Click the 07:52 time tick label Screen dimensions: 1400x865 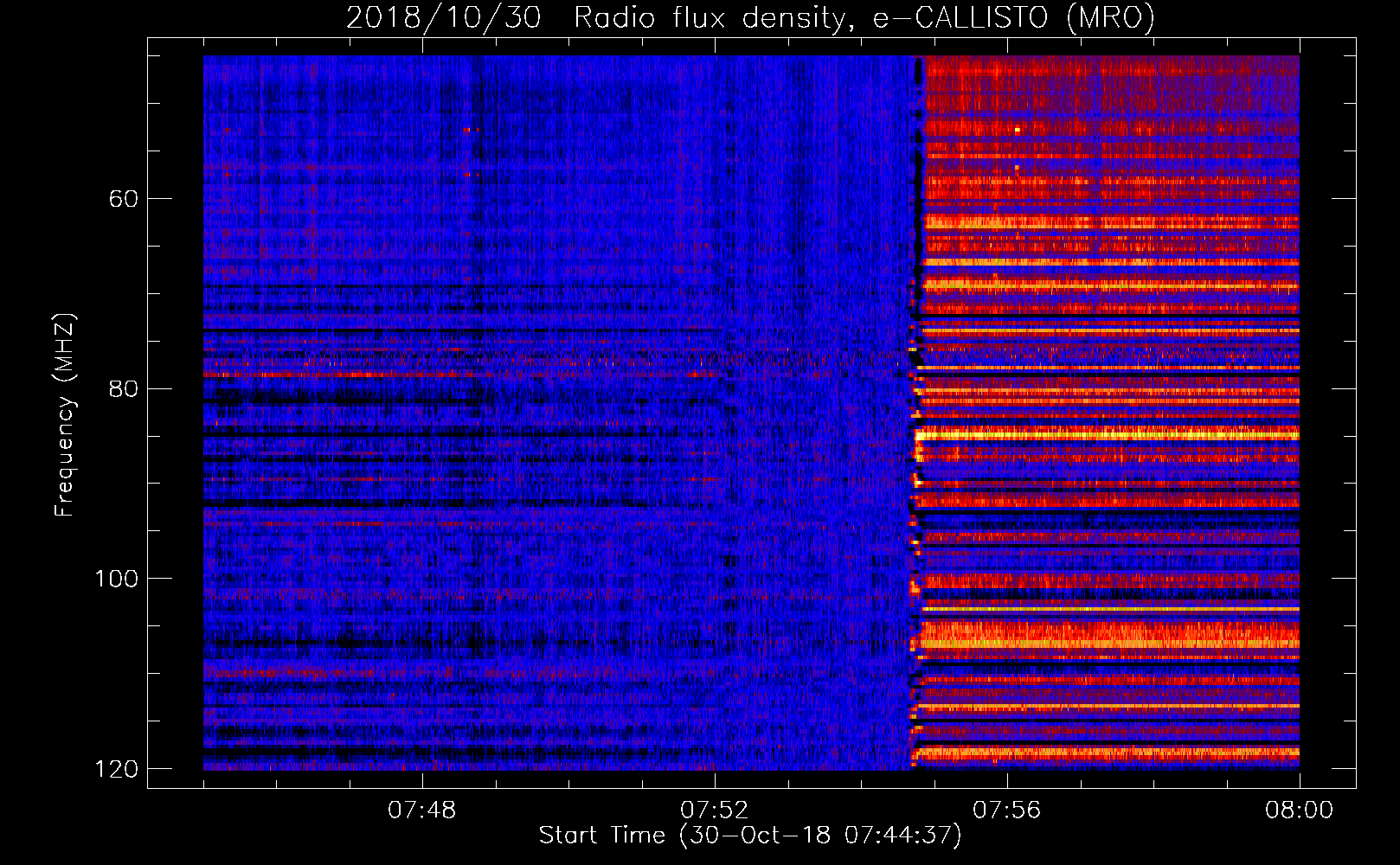[x=715, y=811]
